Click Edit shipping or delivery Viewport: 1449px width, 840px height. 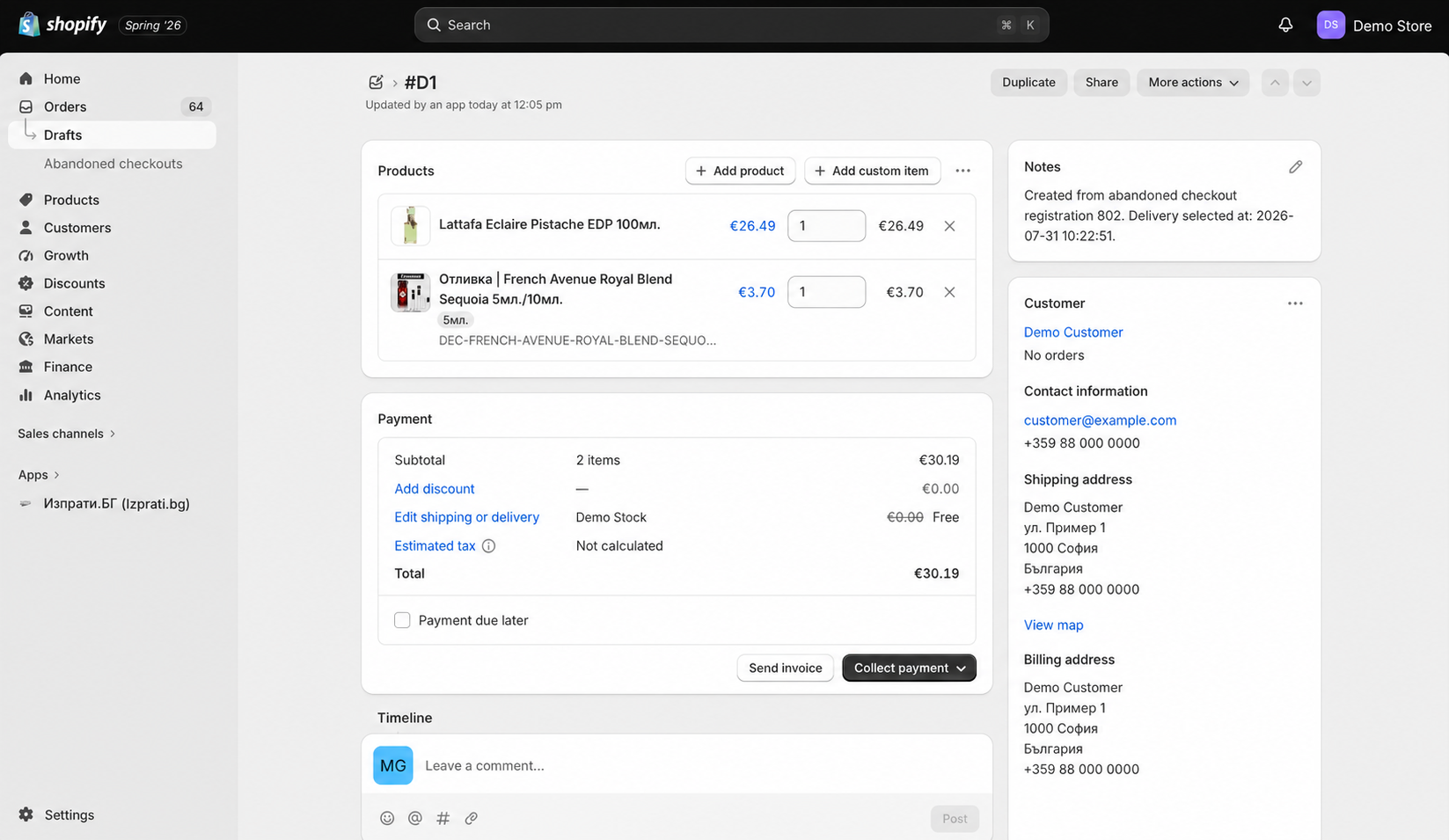pyautogui.click(x=466, y=517)
